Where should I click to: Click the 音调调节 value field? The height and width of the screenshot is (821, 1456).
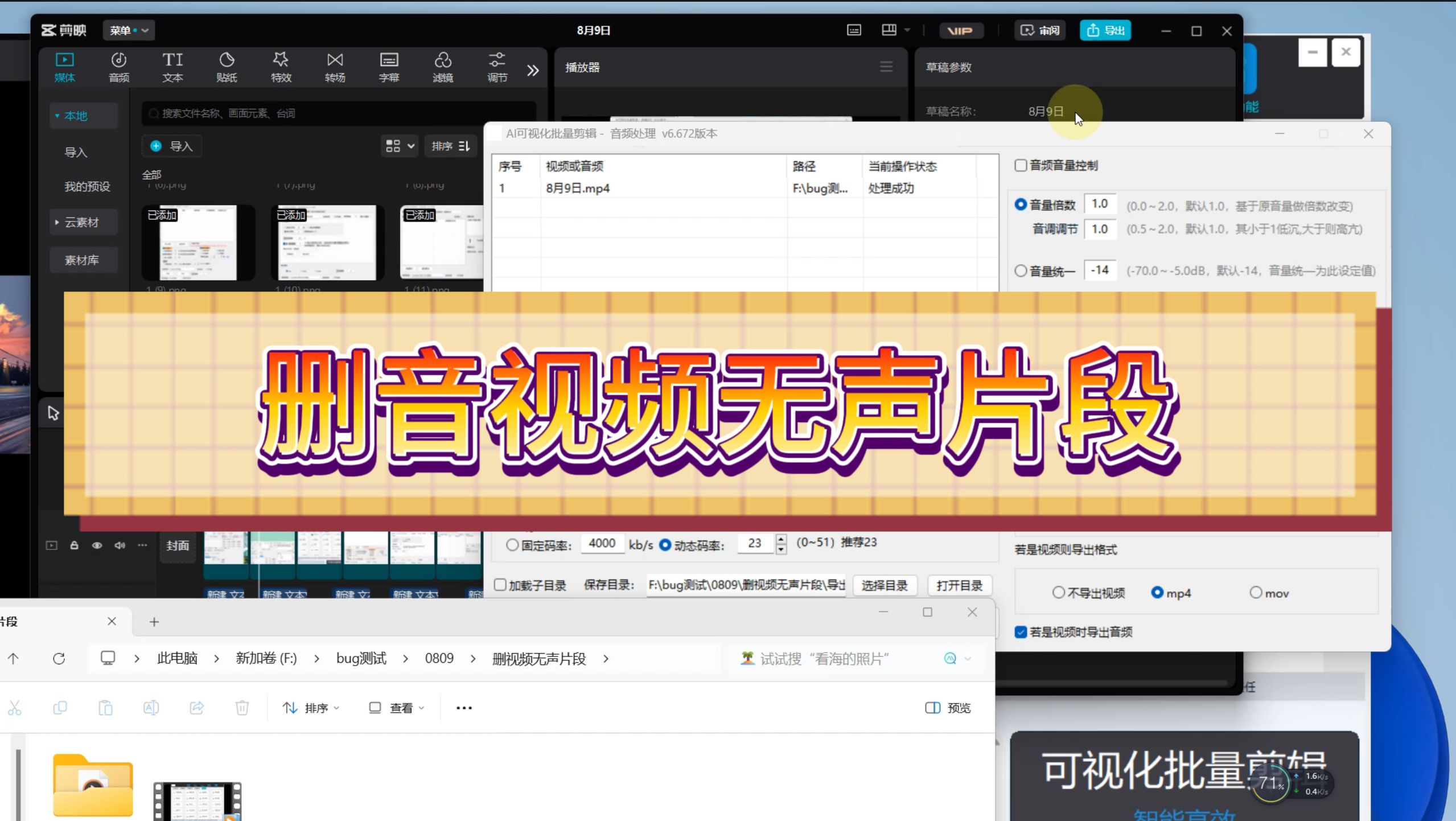[1100, 229]
